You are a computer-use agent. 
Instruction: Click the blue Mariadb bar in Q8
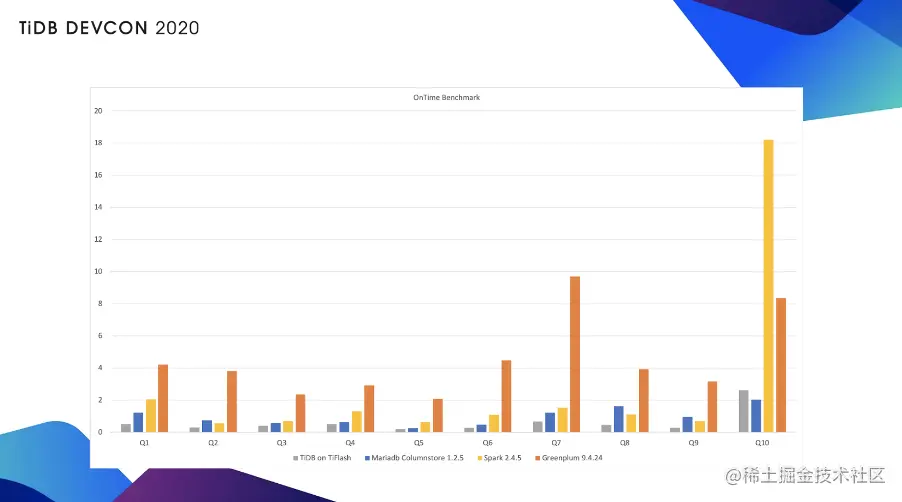click(x=619, y=419)
